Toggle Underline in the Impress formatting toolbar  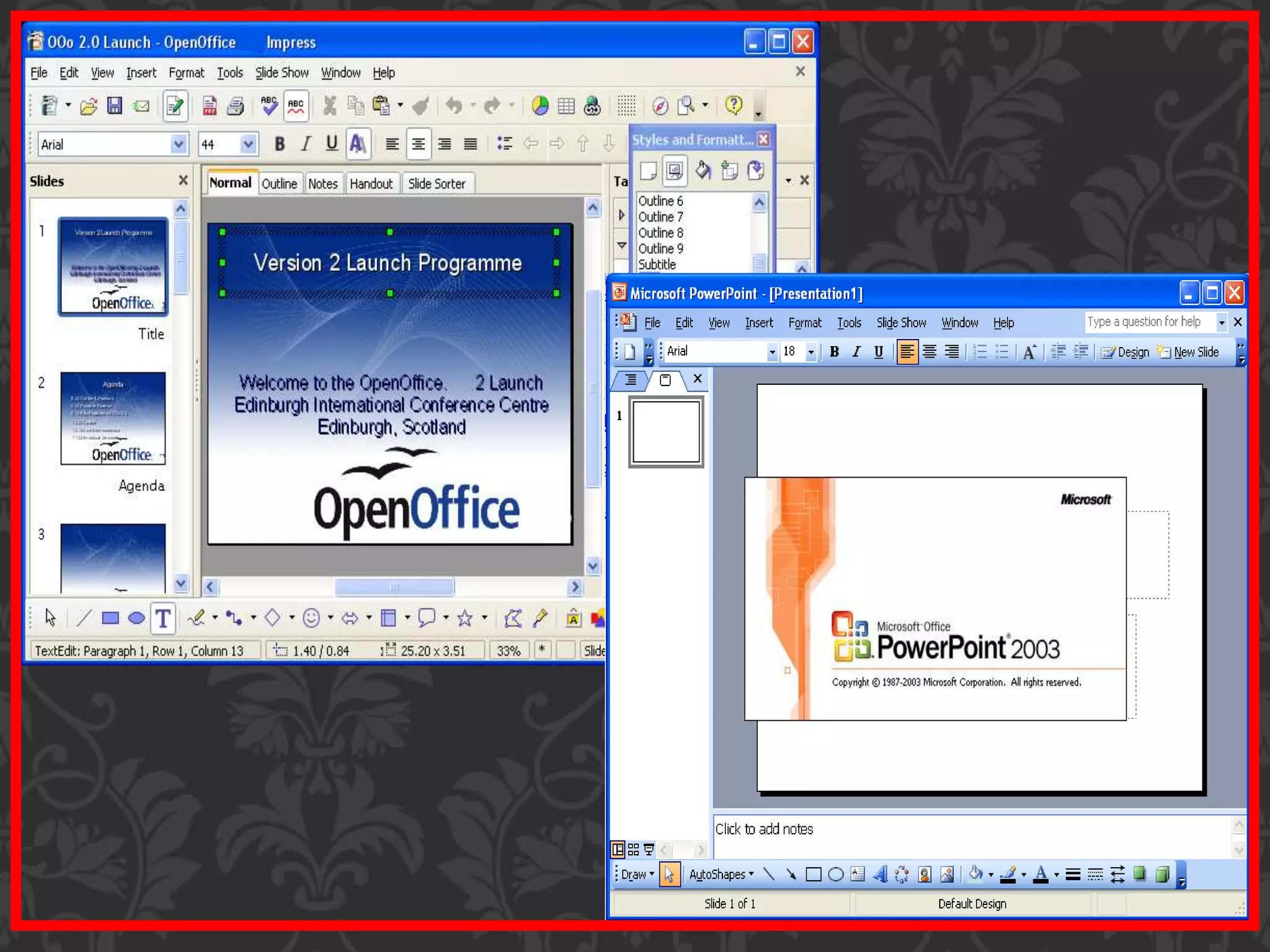(x=332, y=144)
